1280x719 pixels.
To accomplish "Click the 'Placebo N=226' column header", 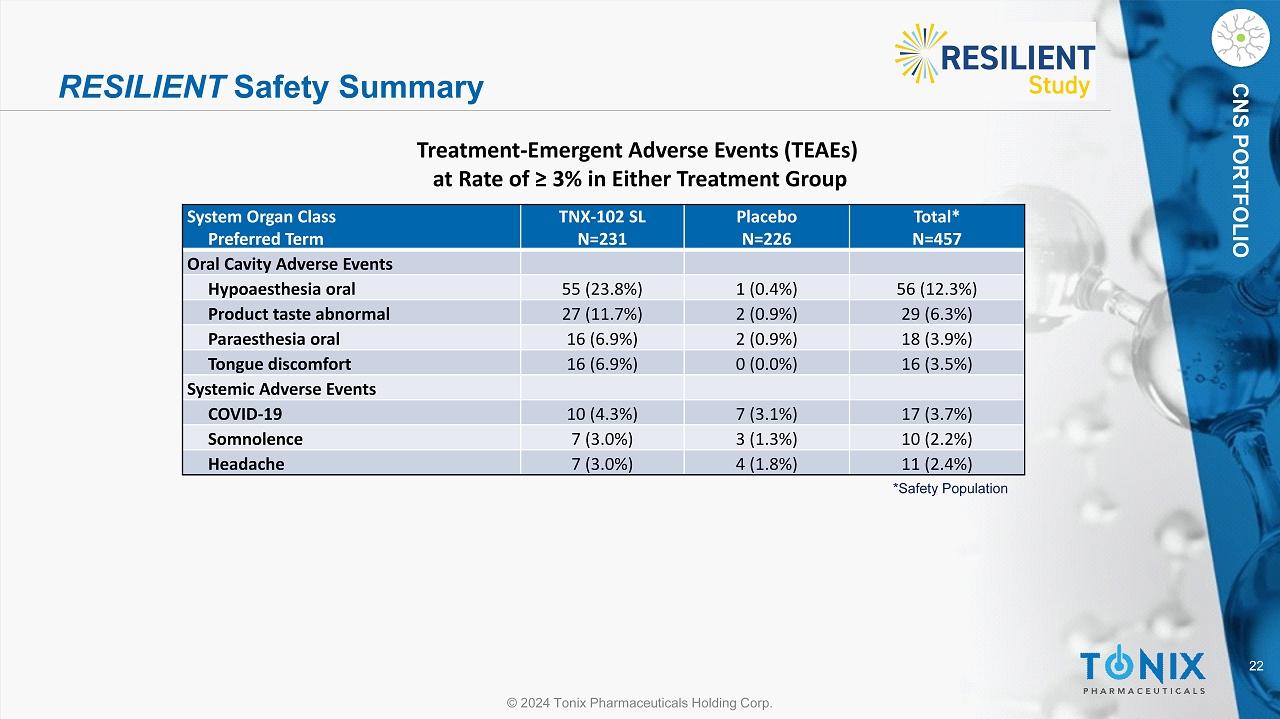I will pyautogui.click(x=767, y=227).
